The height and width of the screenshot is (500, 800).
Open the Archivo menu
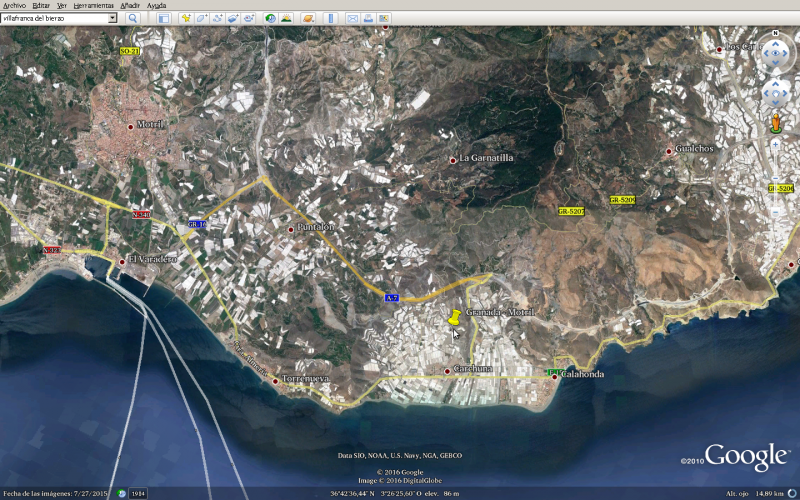[x=14, y=5]
